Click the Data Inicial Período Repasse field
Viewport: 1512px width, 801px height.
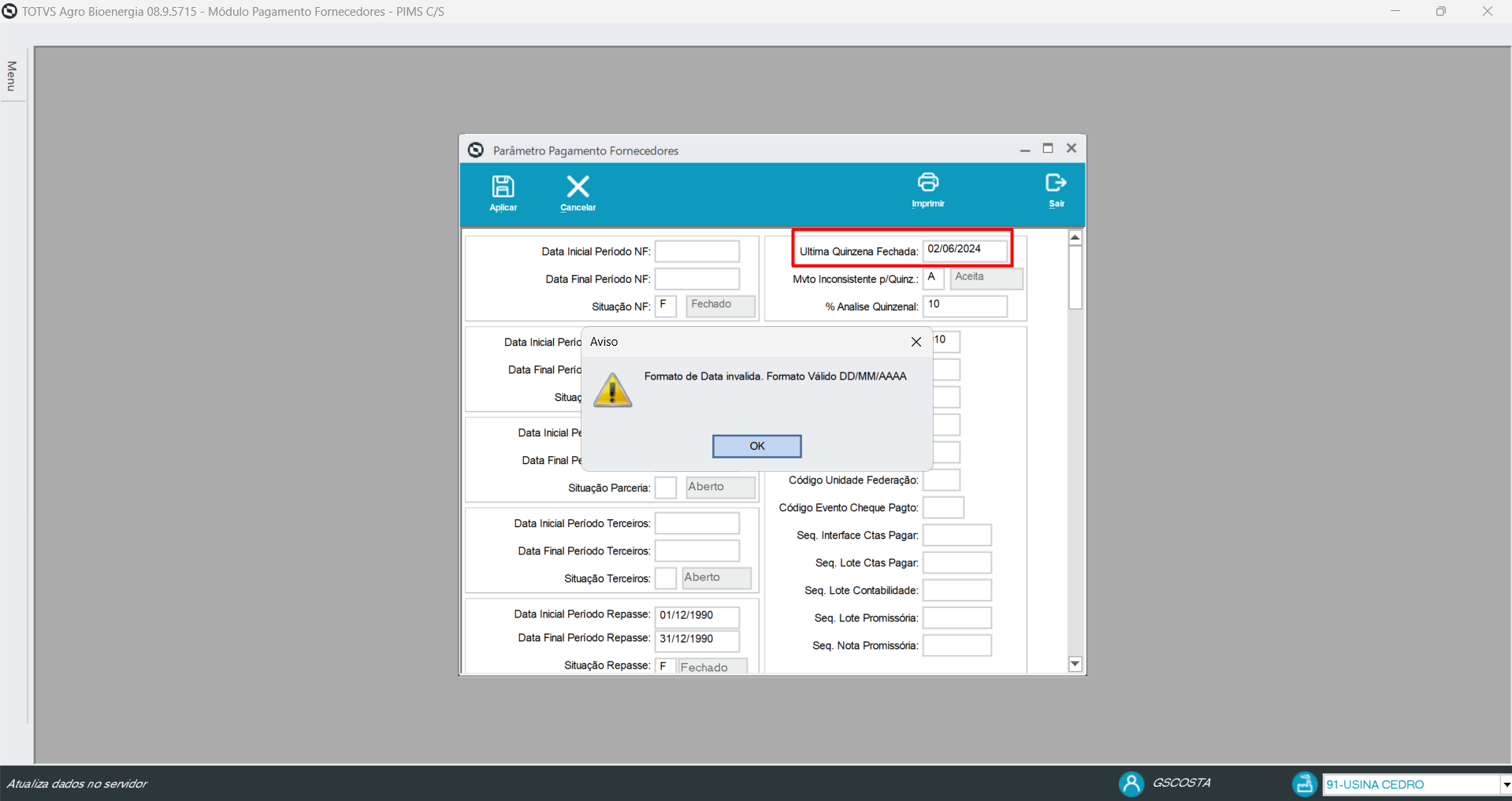tap(697, 616)
